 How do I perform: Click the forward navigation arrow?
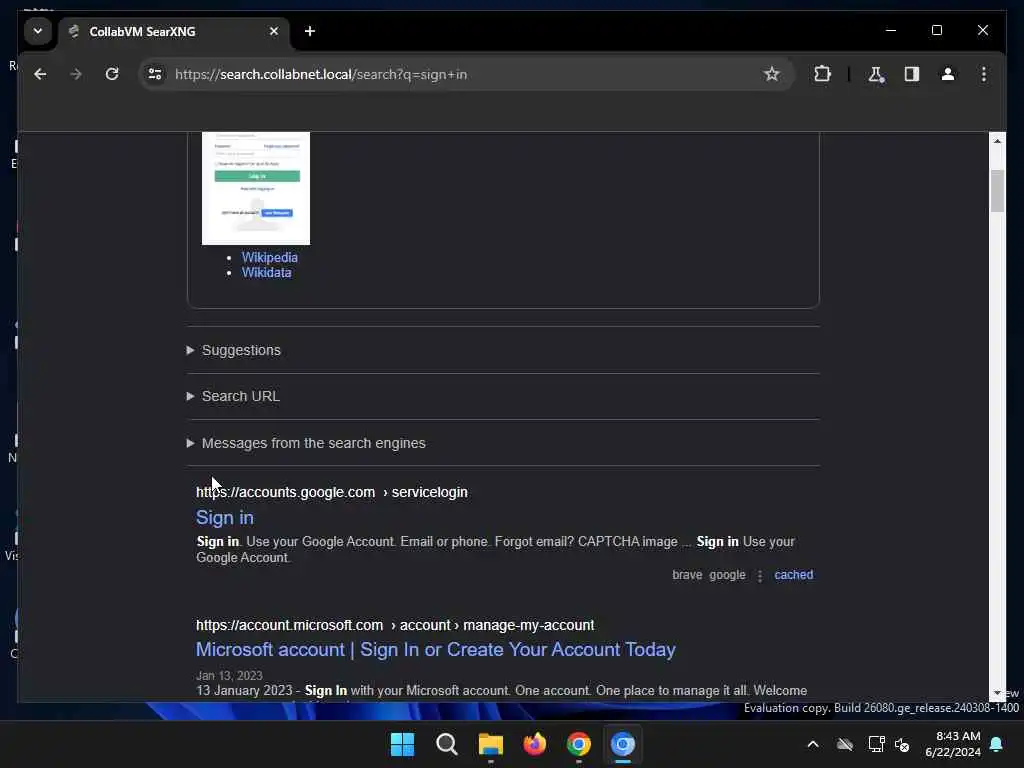76,74
